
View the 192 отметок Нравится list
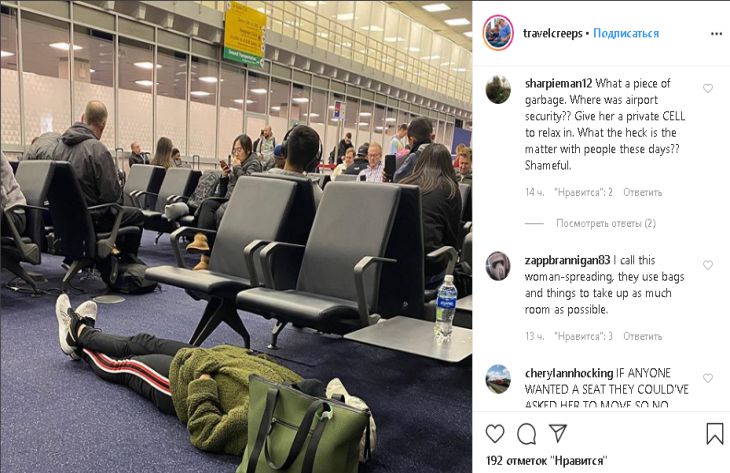[x=547, y=461]
